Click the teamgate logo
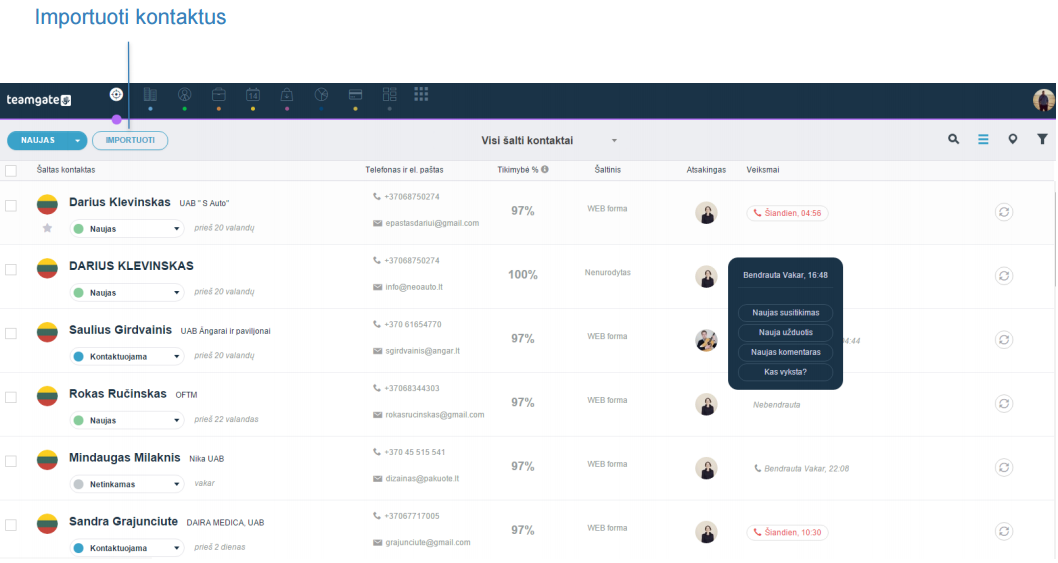The image size is (1058, 563). pyautogui.click(x=38, y=100)
